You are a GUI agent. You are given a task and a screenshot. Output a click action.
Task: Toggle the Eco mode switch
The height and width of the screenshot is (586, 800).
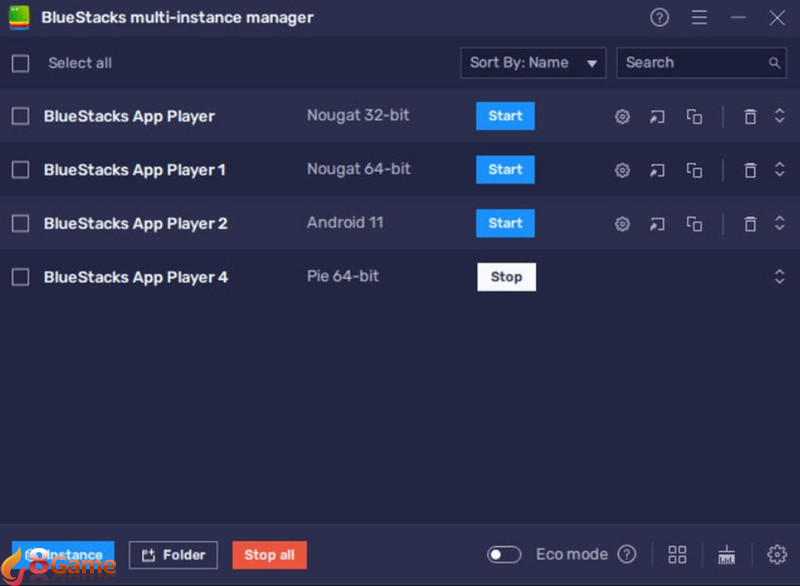click(x=504, y=554)
